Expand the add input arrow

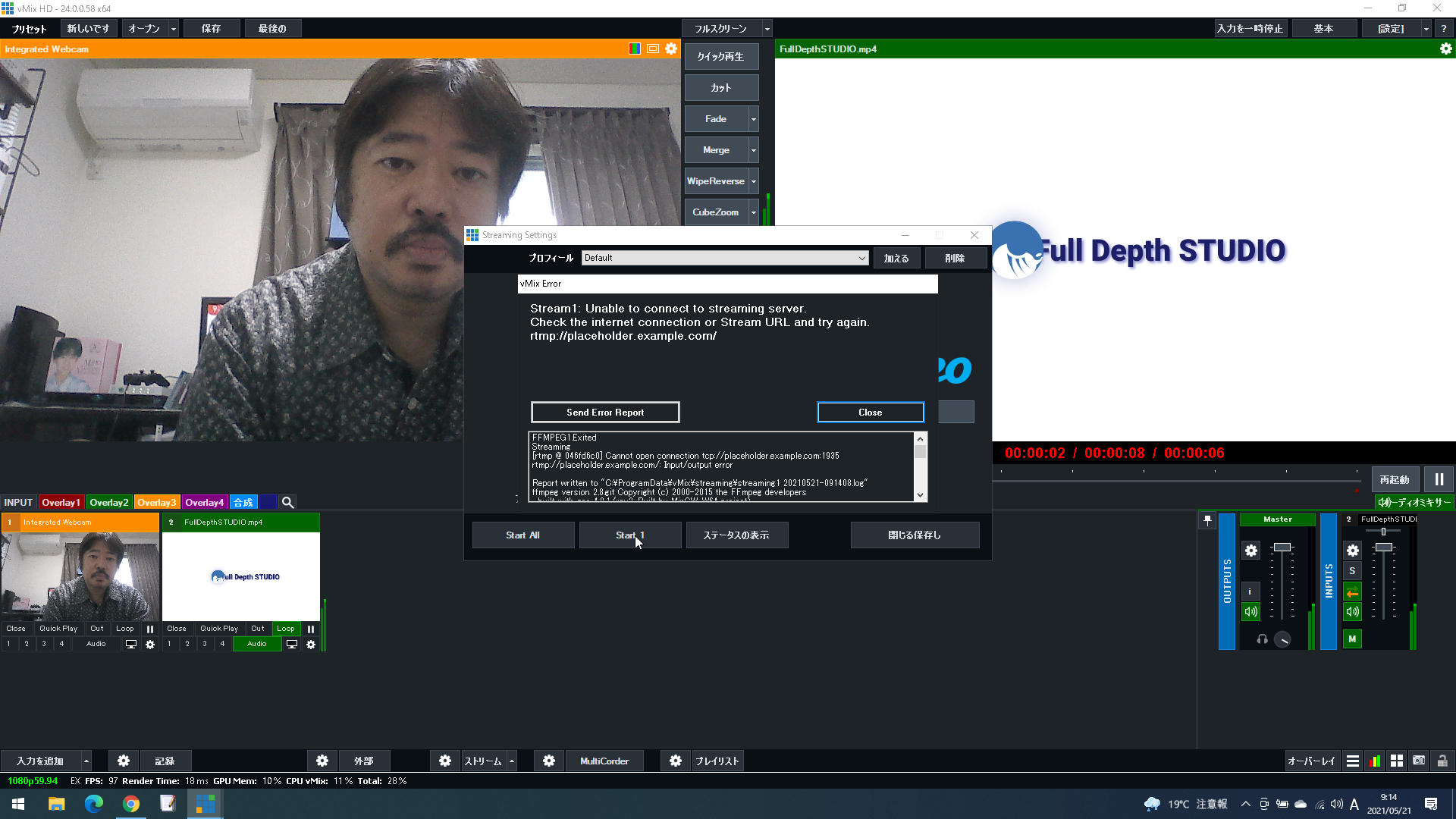click(x=86, y=761)
